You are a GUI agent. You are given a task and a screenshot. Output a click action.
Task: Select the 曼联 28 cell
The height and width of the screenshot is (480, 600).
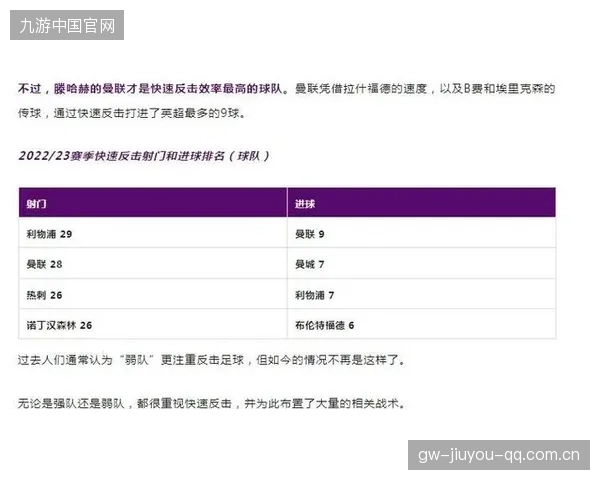click(x=153, y=263)
